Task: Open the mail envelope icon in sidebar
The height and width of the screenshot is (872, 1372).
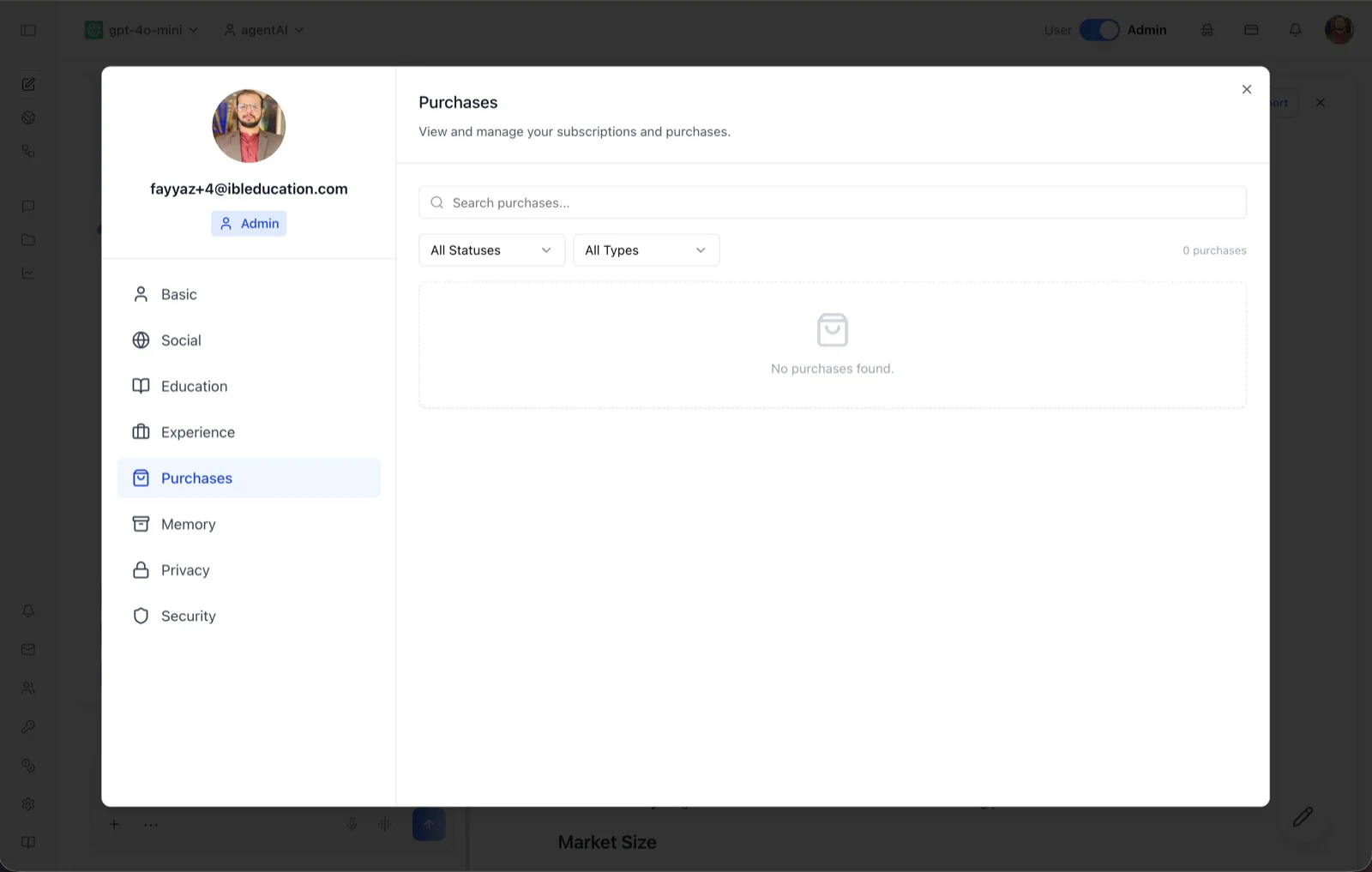Action: pyautogui.click(x=28, y=649)
